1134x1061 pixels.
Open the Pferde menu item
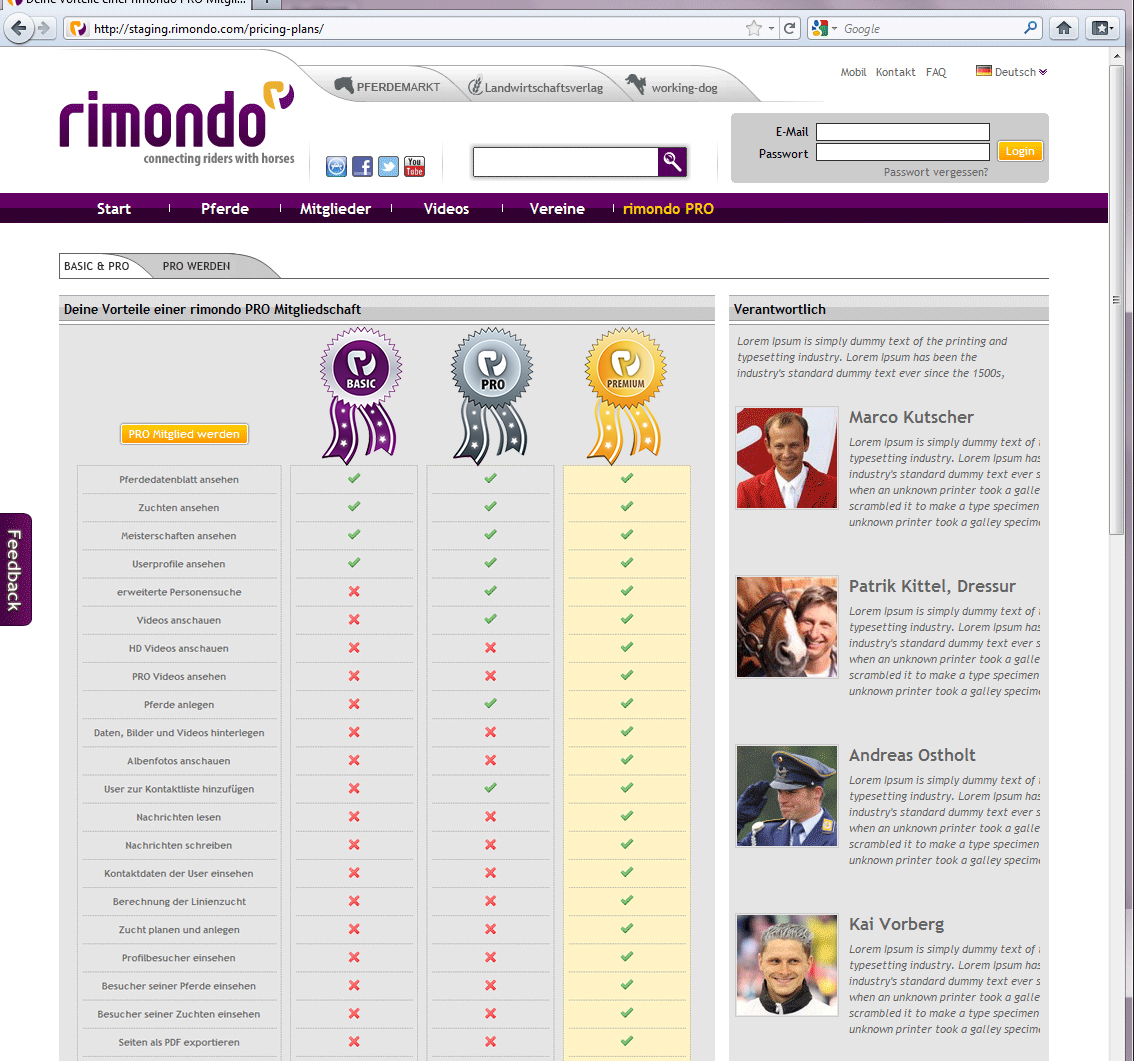coord(225,208)
